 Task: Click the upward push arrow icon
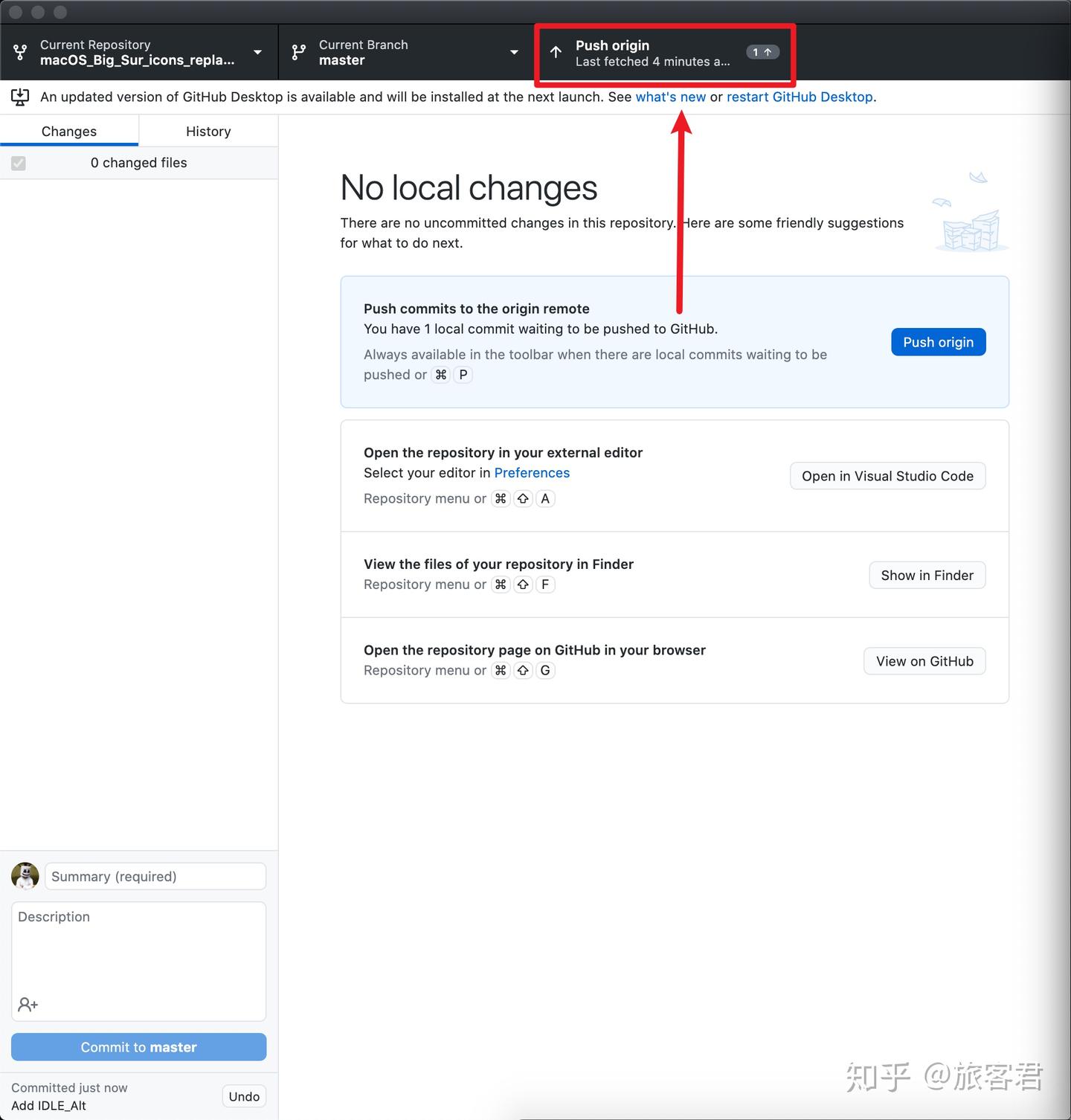[x=556, y=52]
